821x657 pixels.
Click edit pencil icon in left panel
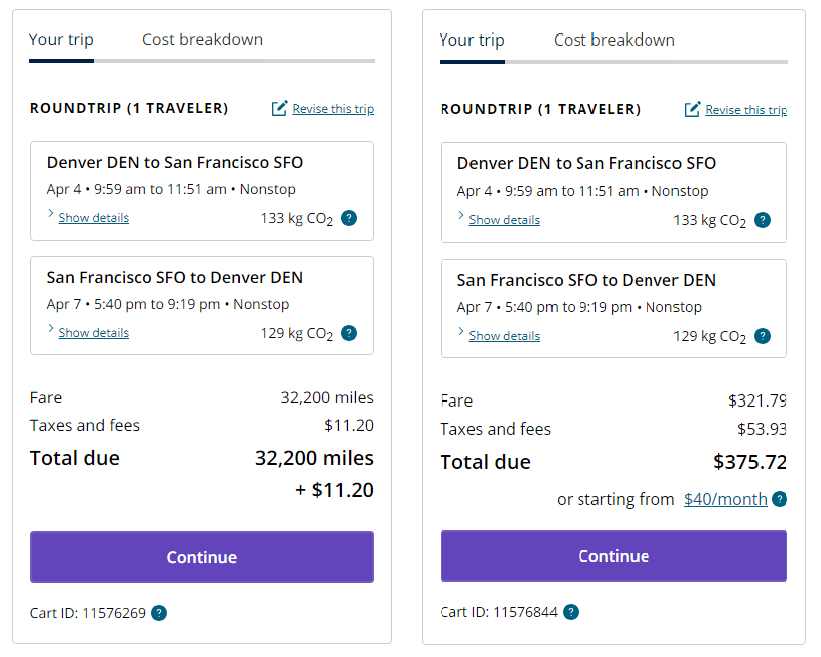pyautogui.click(x=280, y=108)
